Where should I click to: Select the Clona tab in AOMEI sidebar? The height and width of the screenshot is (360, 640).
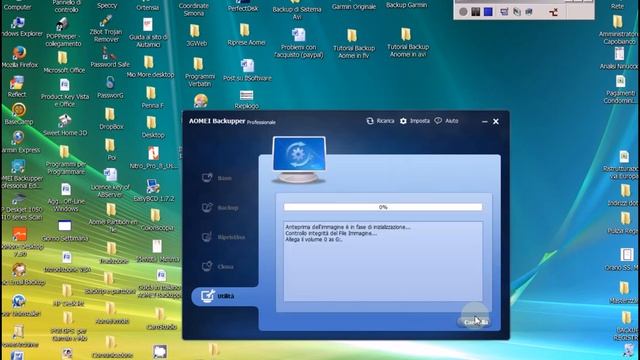(x=218, y=266)
